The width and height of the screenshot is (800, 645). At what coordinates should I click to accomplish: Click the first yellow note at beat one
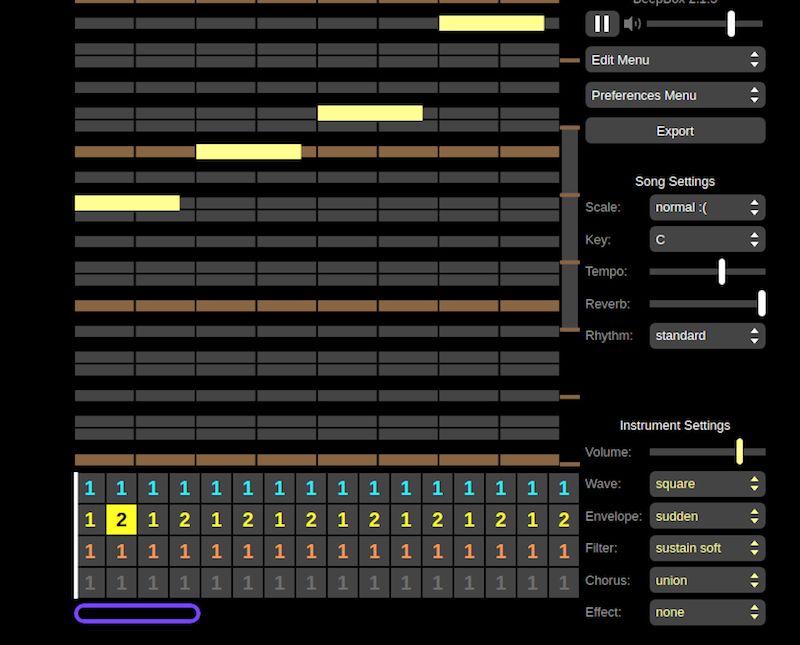tap(127, 203)
